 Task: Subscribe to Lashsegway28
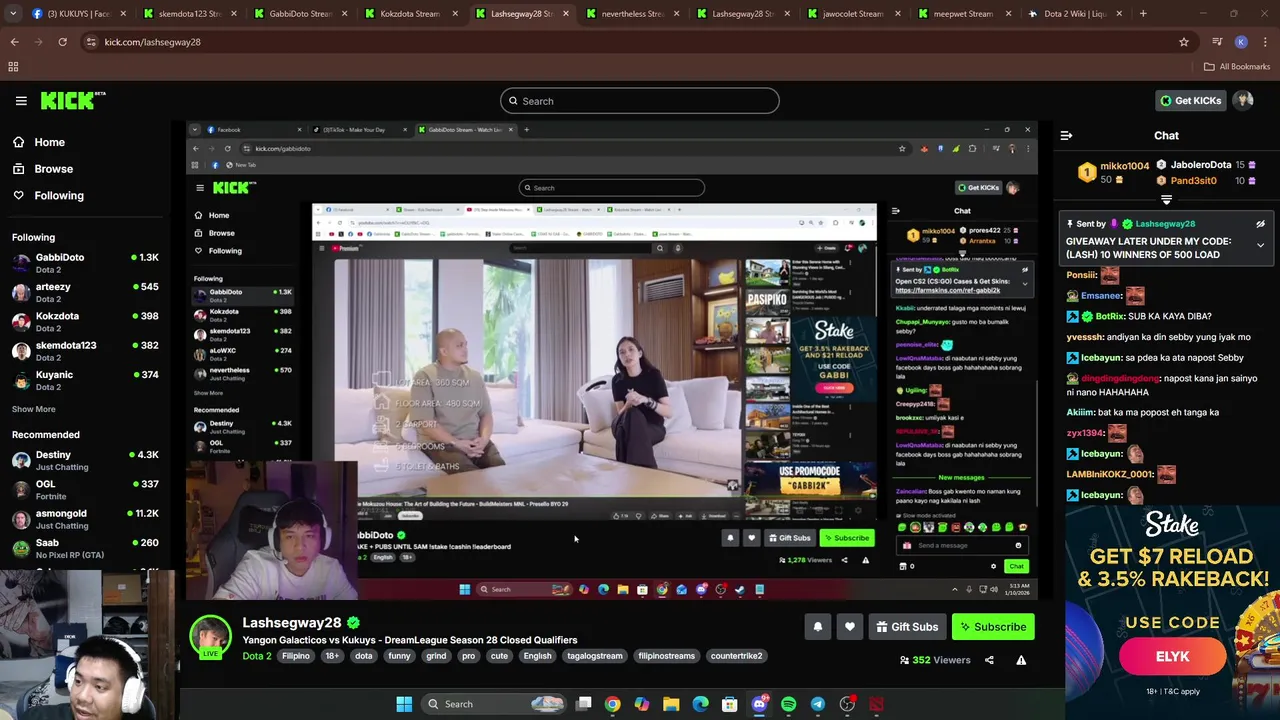coord(993,627)
